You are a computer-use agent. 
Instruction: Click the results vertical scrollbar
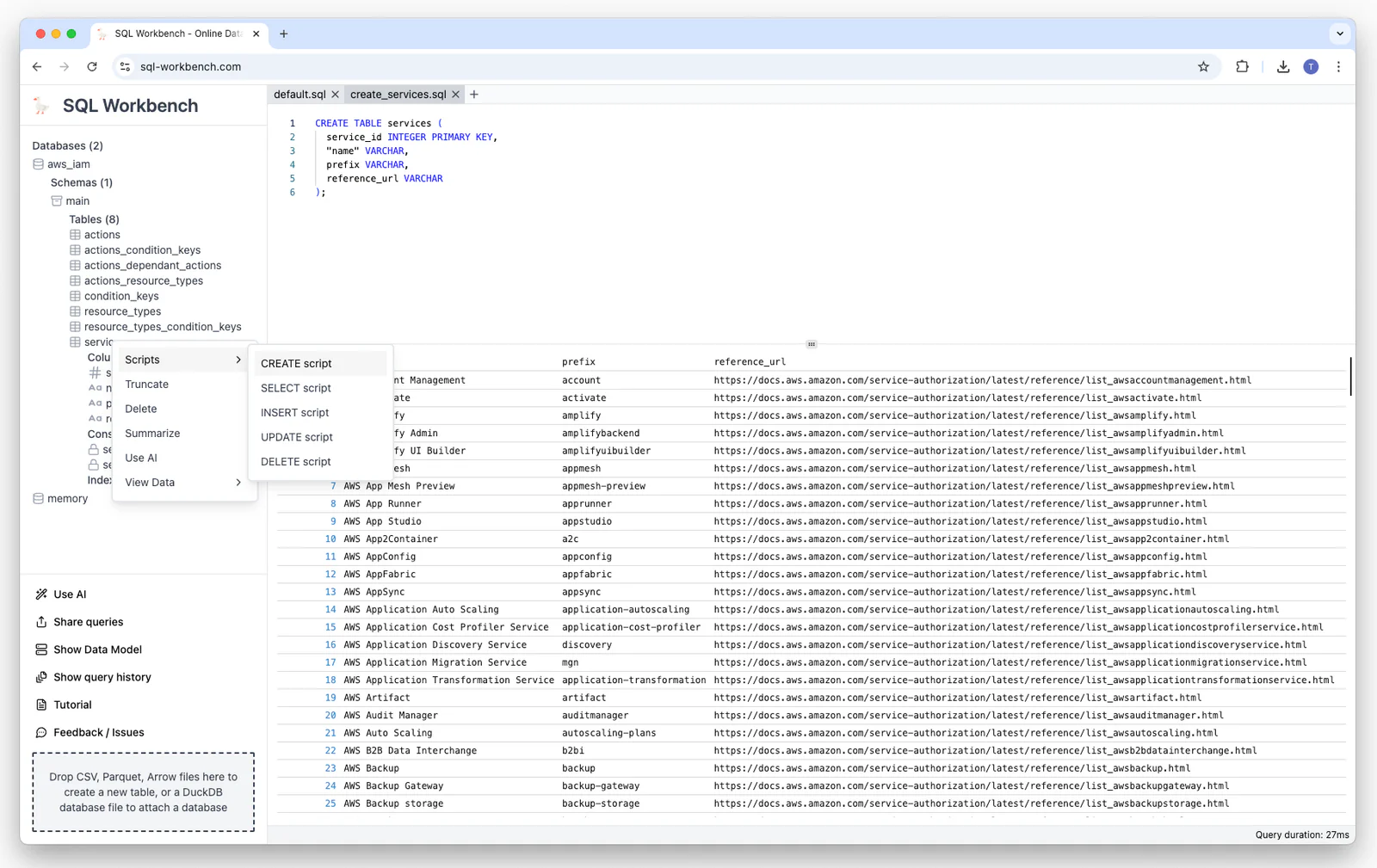click(1350, 377)
